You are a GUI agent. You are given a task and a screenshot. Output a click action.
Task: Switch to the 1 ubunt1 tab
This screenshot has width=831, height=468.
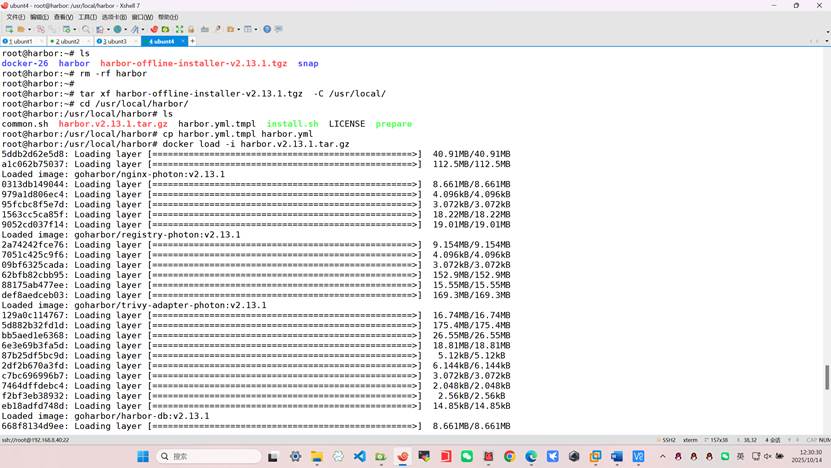(21, 41)
